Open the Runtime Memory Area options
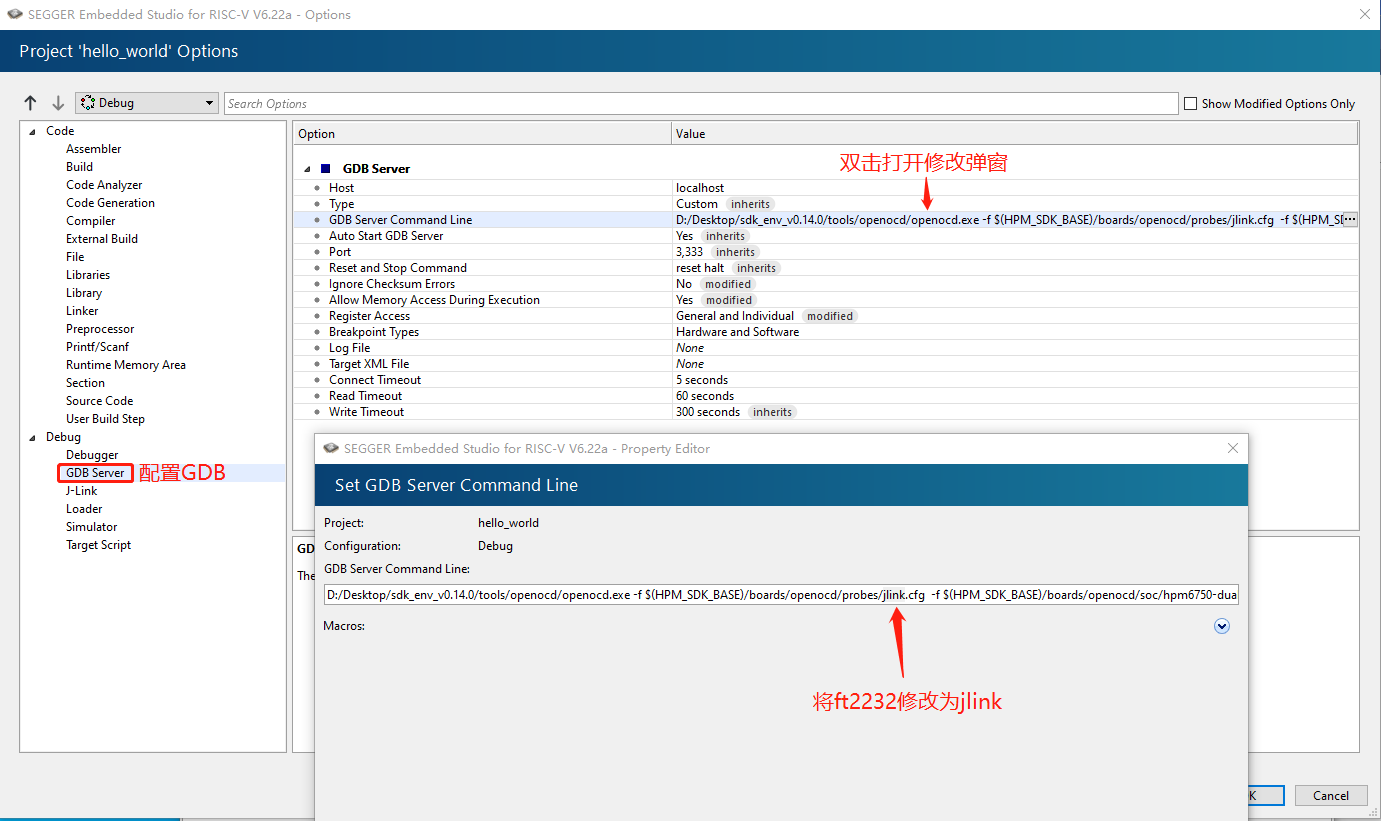The image size is (1381, 821). click(x=126, y=365)
